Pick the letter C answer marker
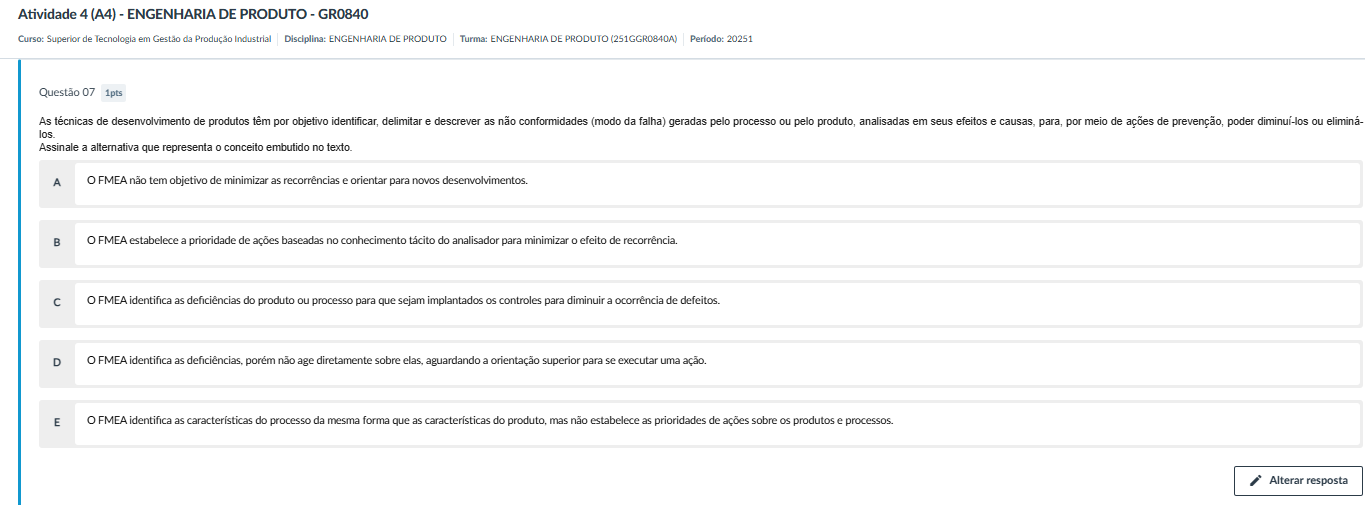Viewport: 1365px width, 505px height. click(x=57, y=302)
